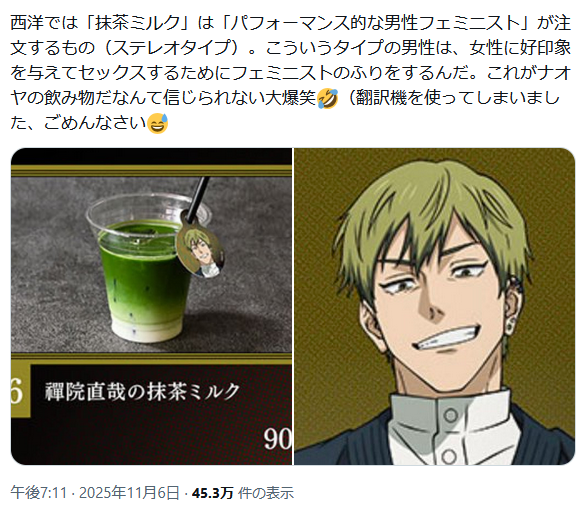Click the black straw in the drink
The image size is (581, 511).
[x=197, y=200]
